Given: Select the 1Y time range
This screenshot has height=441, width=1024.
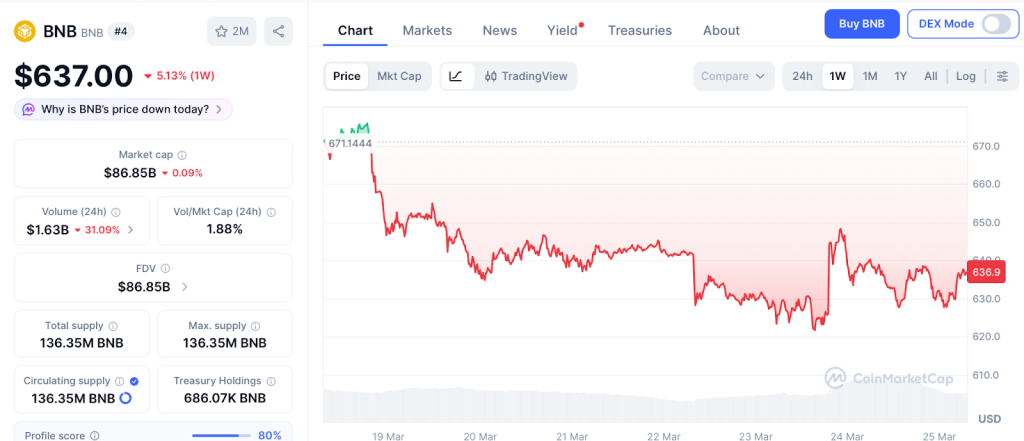Looking at the screenshot, I should pos(900,76).
